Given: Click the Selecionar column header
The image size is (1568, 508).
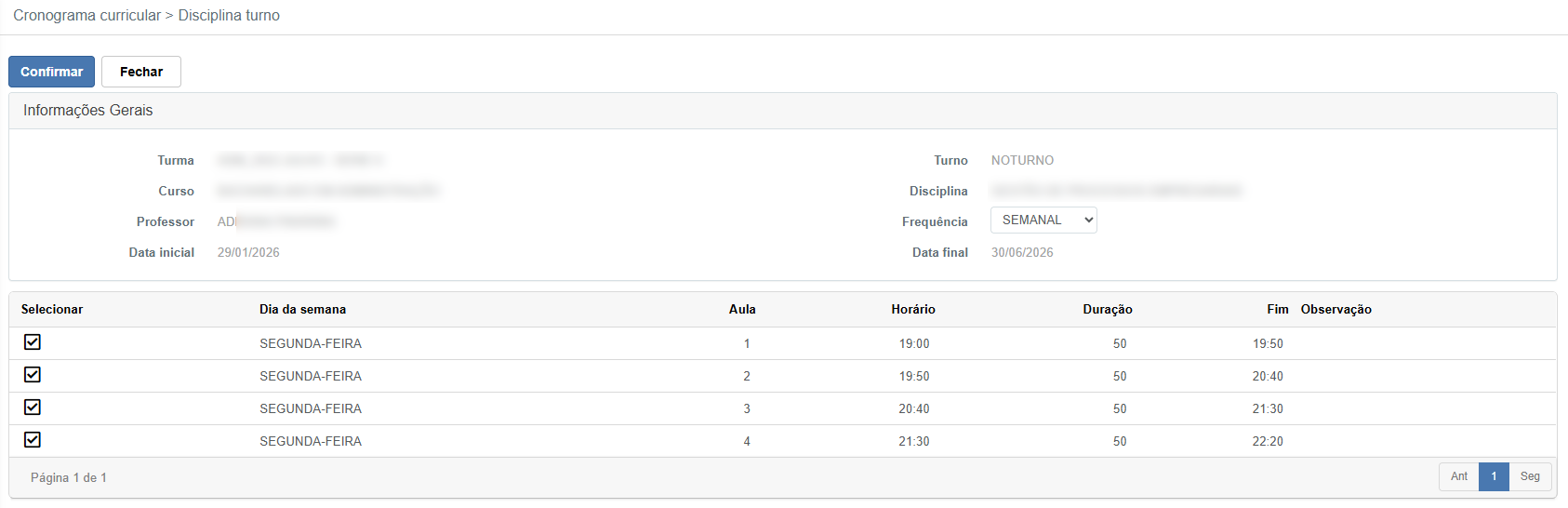Looking at the screenshot, I should [x=52, y=310].
